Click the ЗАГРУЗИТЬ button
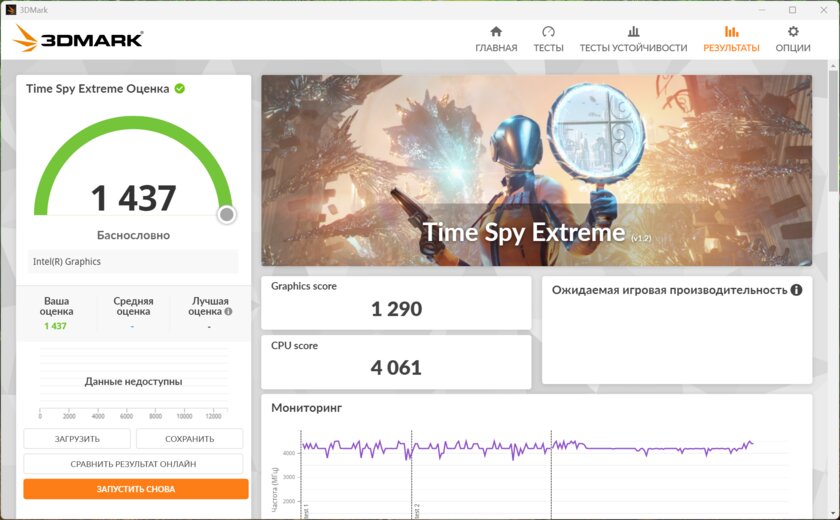 point(77,439)
